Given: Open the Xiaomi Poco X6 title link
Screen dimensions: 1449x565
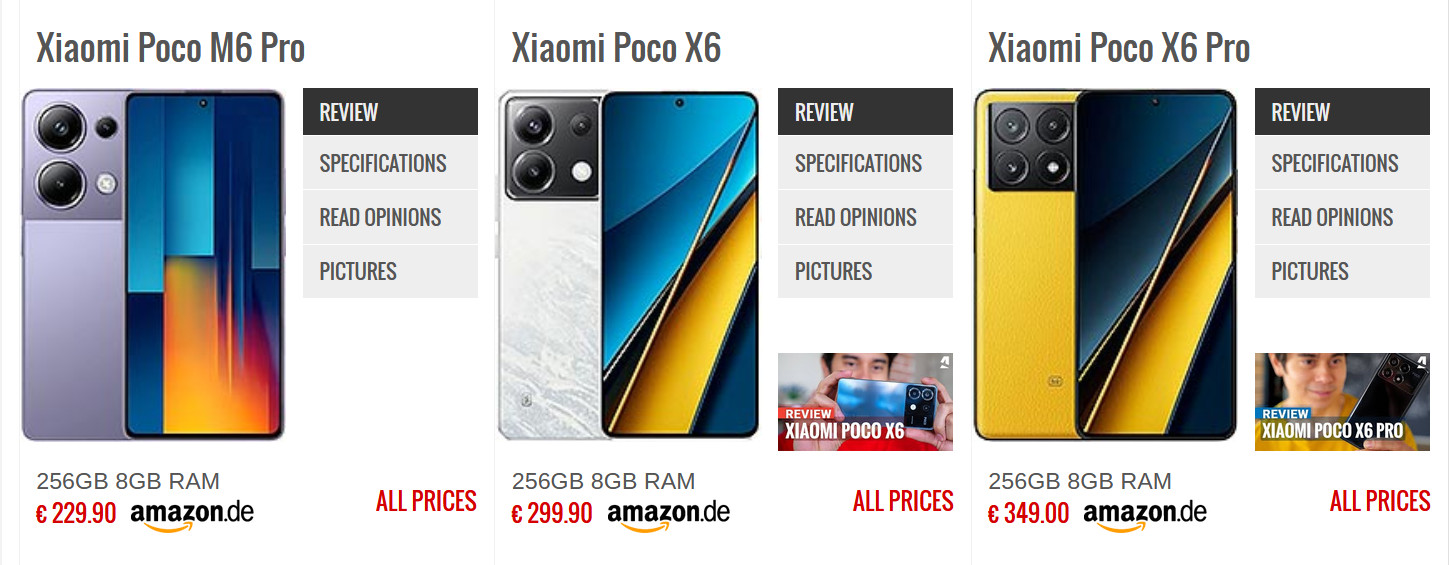Looking at the screenshot, I should click(x=616, y=48).
